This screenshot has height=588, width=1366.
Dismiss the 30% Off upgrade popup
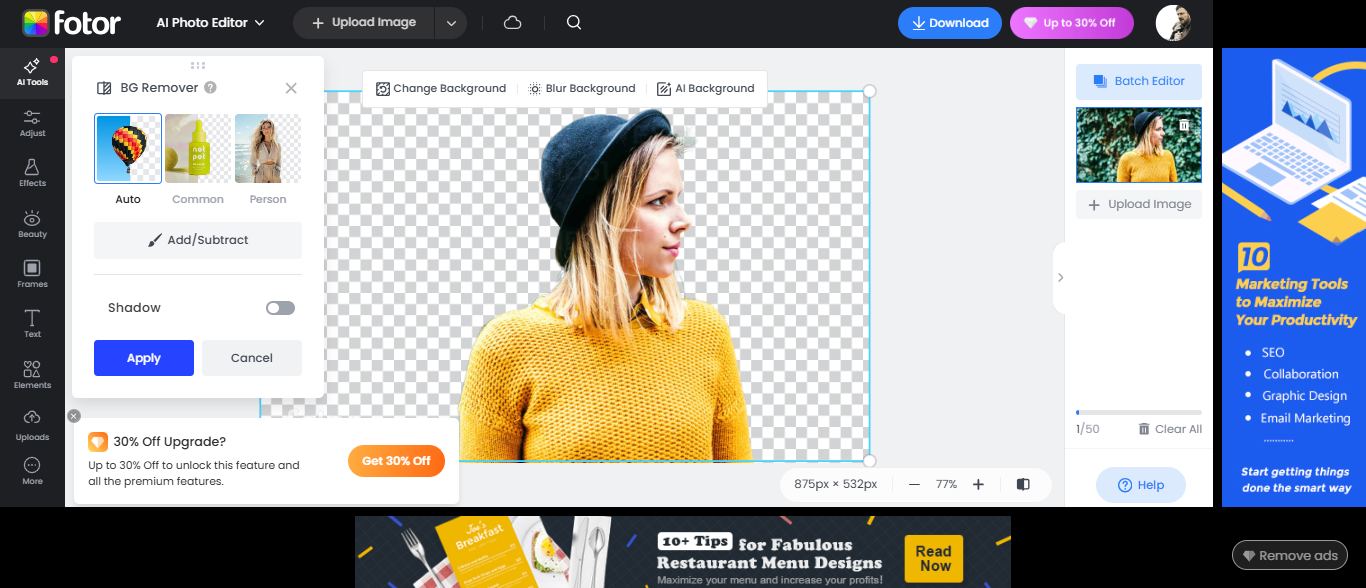[x=74, y=416]
